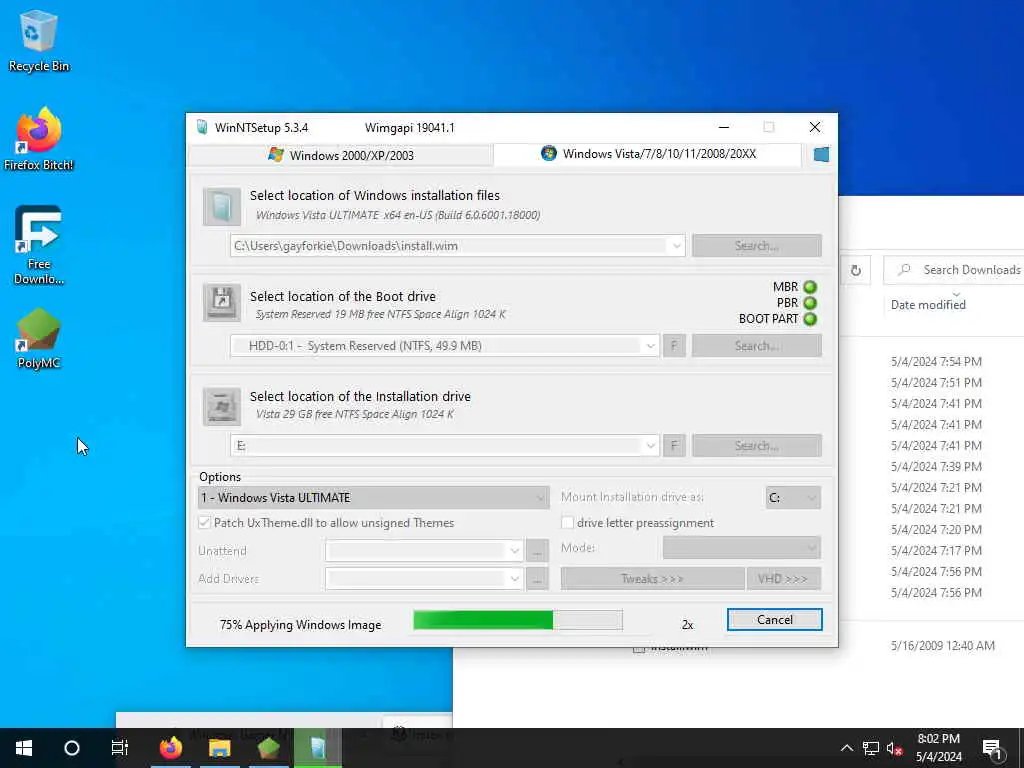Click the Windows installation files source icon
1024x768 pixels.
(x=221, y=206)
